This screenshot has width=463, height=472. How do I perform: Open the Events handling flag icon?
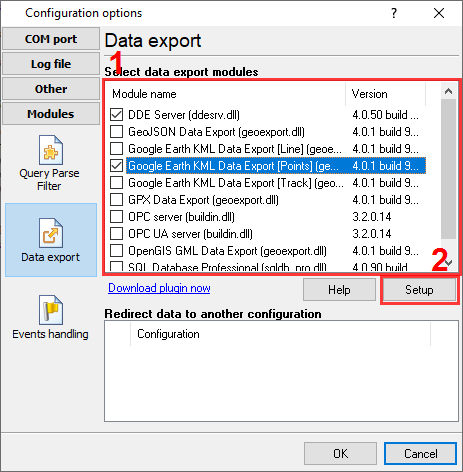[x=51, y=310]
